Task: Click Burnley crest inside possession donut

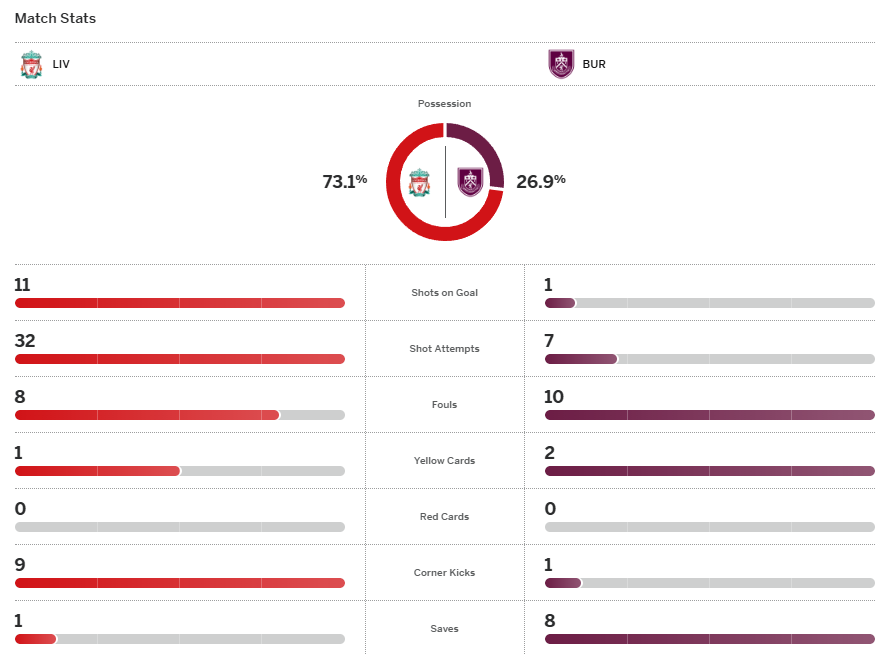Action: [x=470, y=182]
